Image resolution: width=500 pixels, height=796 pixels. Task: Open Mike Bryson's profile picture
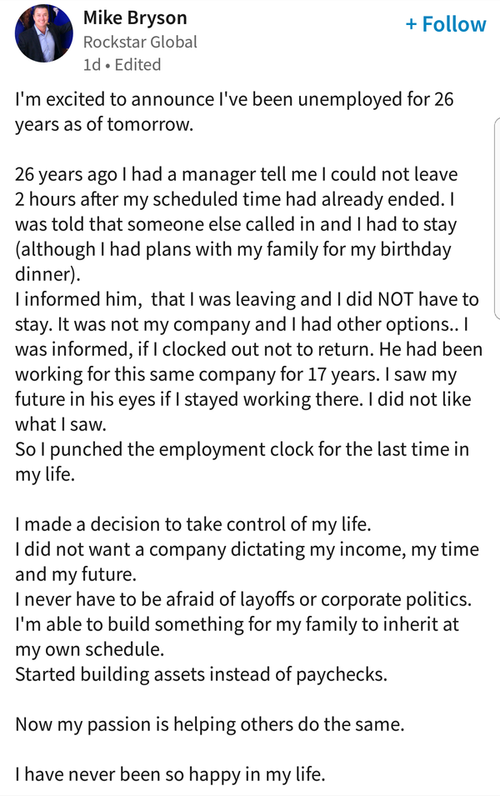(44, 34)
